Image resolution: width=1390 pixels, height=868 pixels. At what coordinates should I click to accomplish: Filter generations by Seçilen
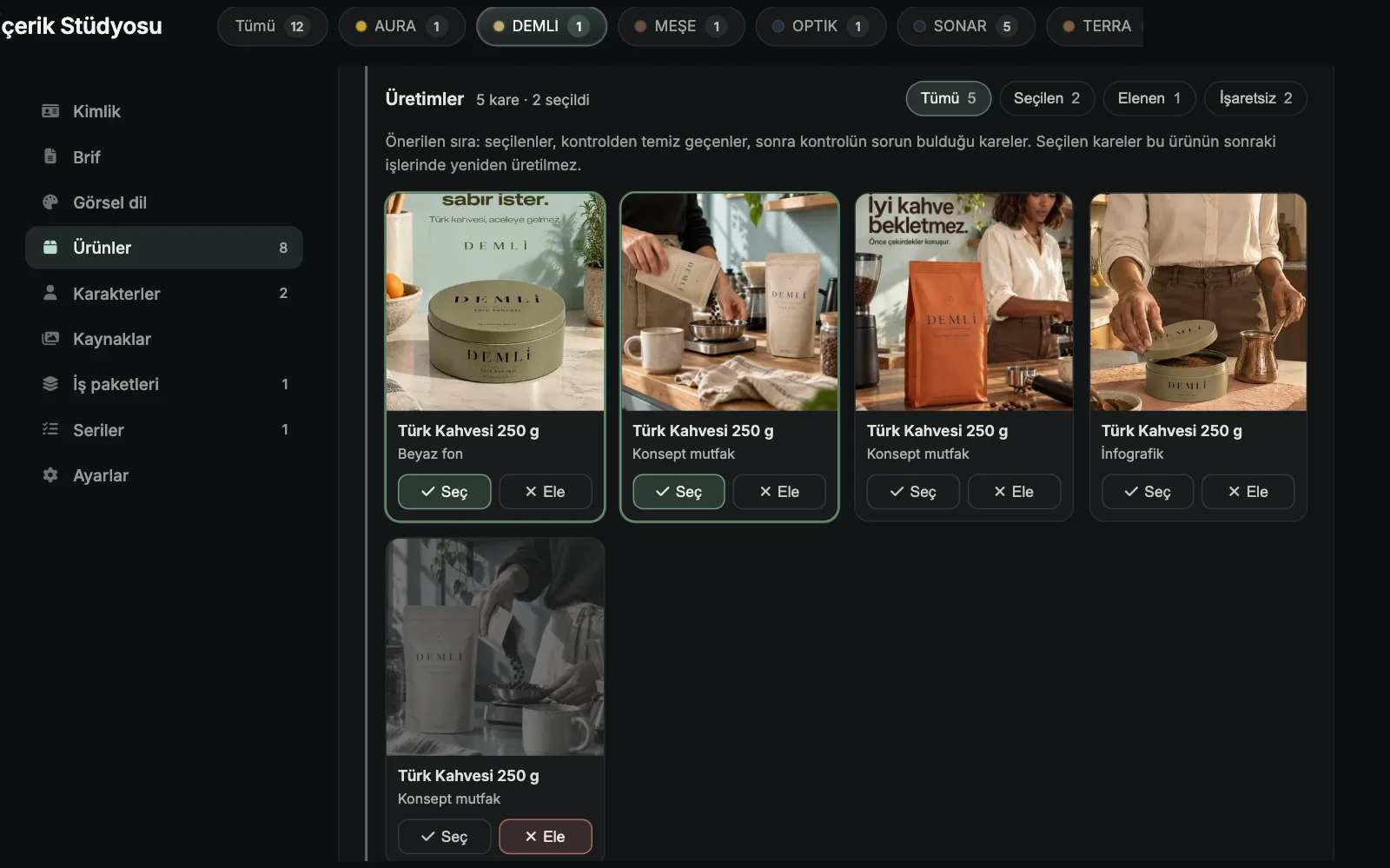click(1047, 98)
